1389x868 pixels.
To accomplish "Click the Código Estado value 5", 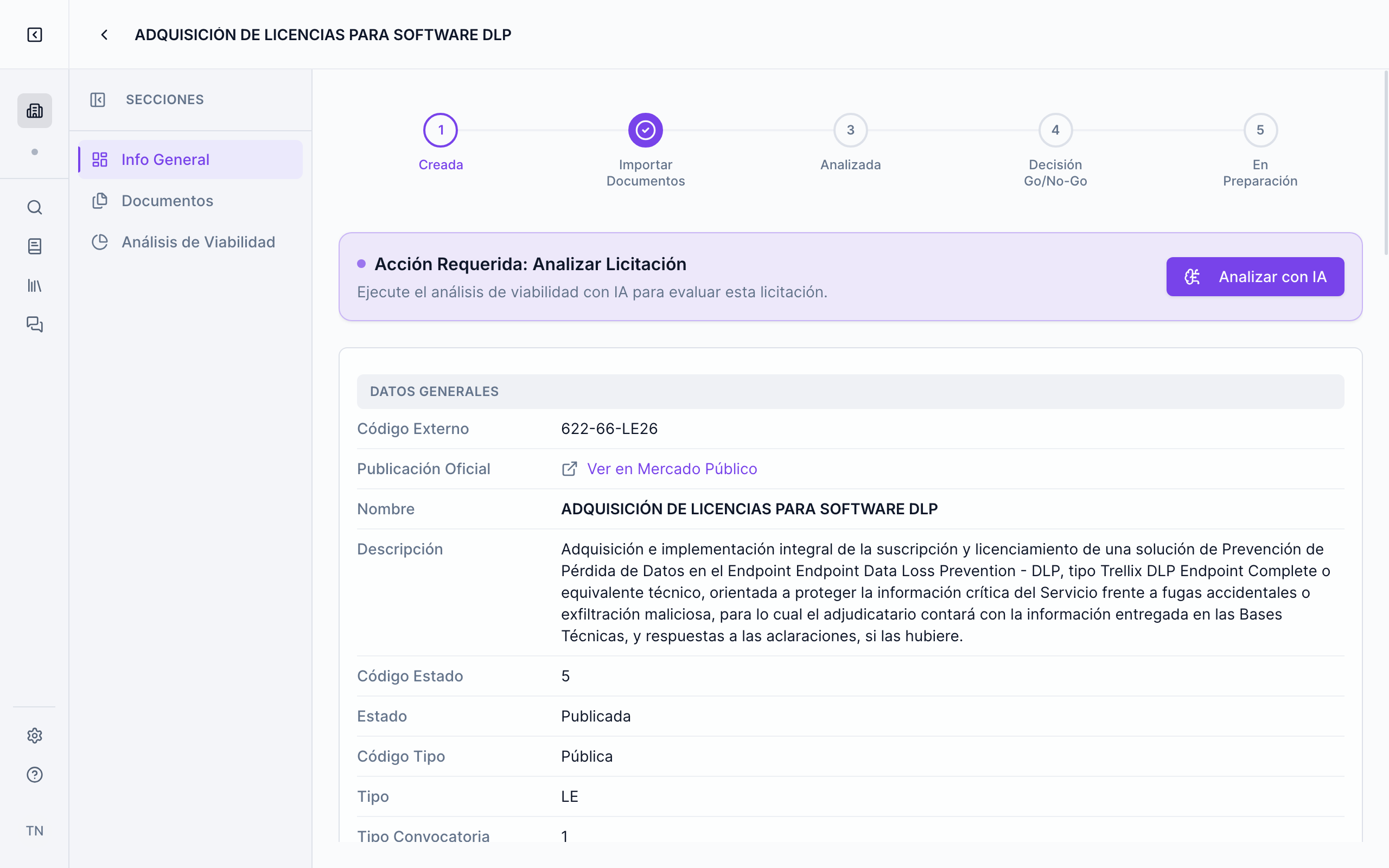I will [565, 676].
